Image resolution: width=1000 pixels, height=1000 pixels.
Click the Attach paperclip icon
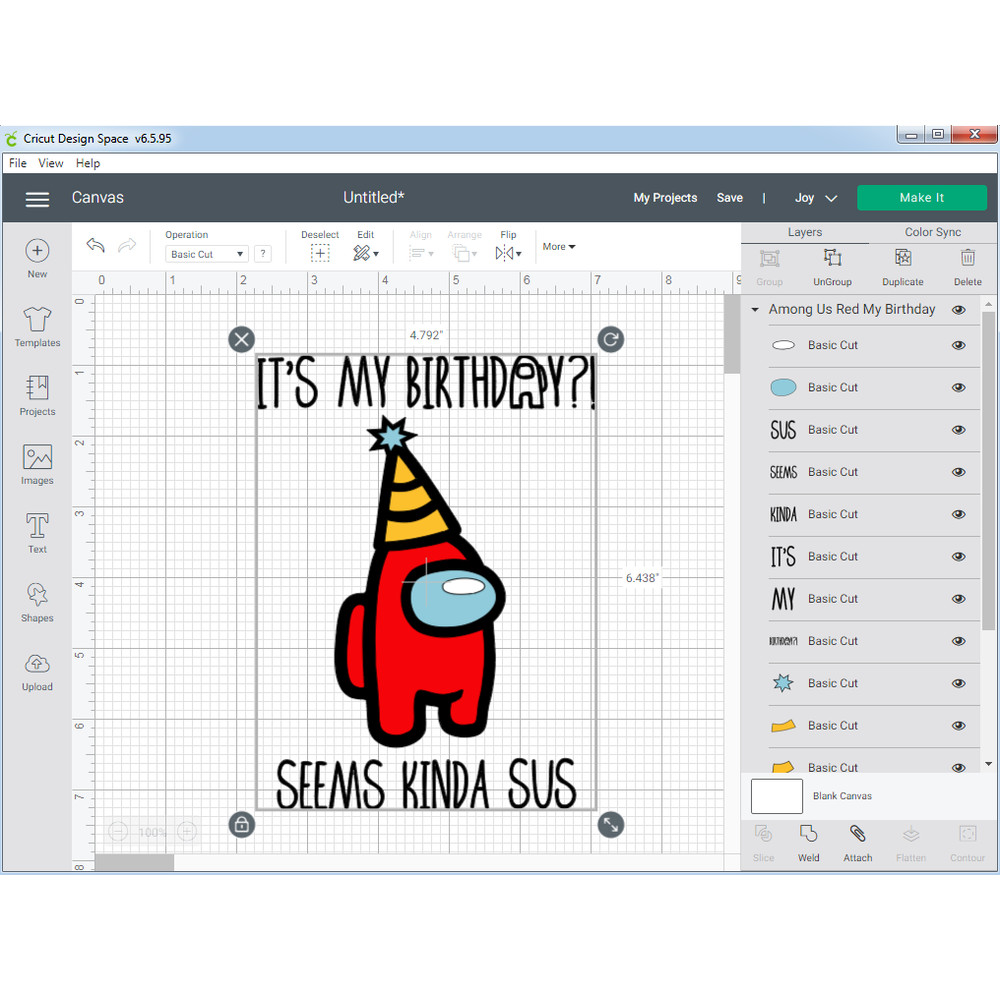857,841
